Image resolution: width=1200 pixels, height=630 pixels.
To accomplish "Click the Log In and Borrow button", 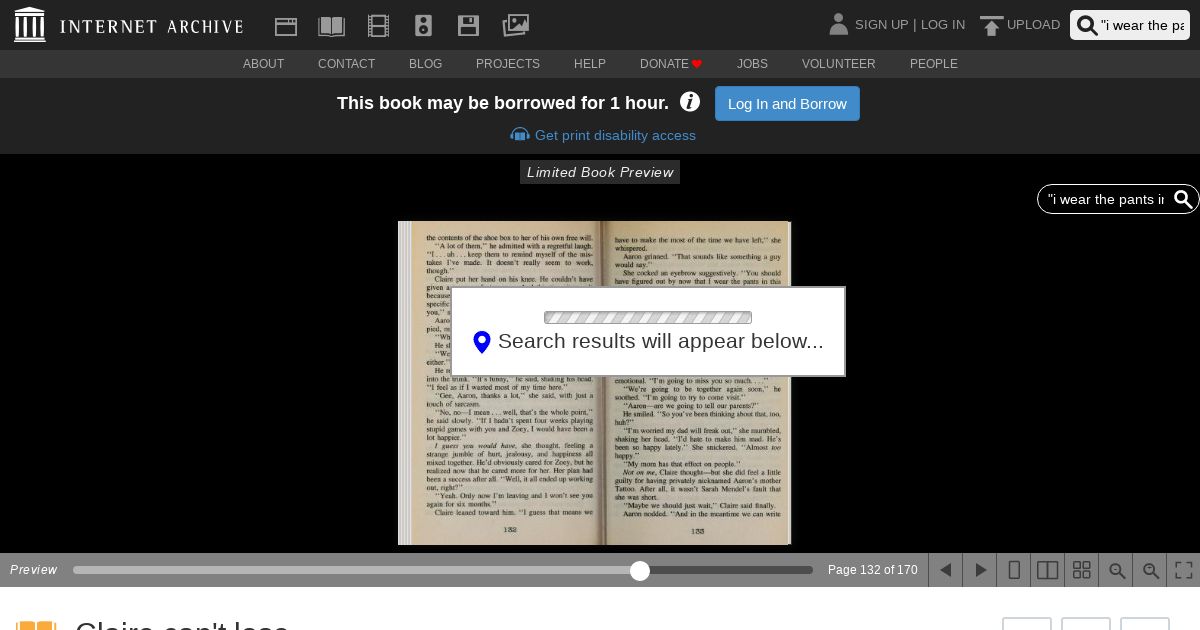I will coord(787,103).
